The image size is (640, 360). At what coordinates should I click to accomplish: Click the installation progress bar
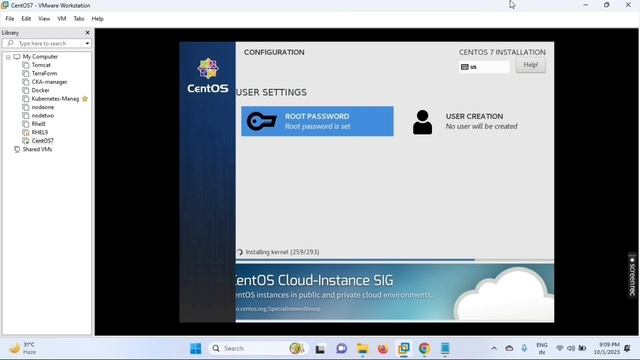pyautogui.click(x=394, y=259)
